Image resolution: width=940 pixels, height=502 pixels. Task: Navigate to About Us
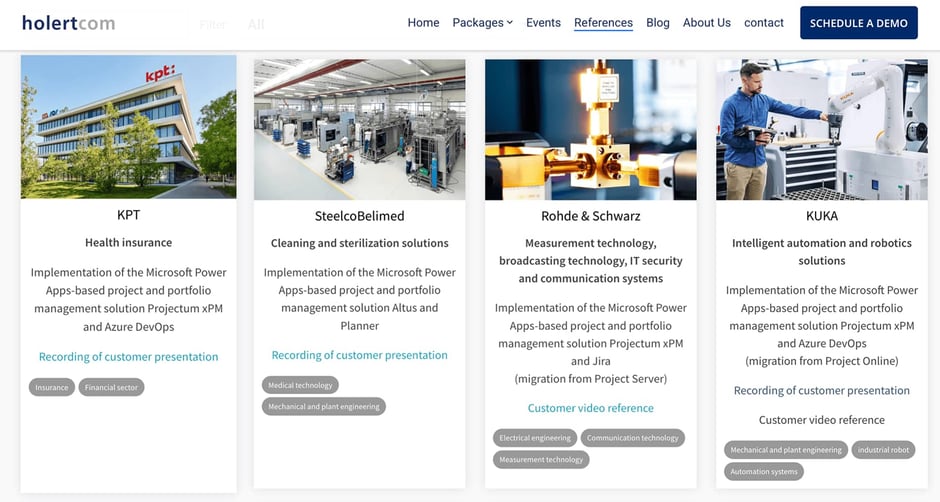point(707,23)
